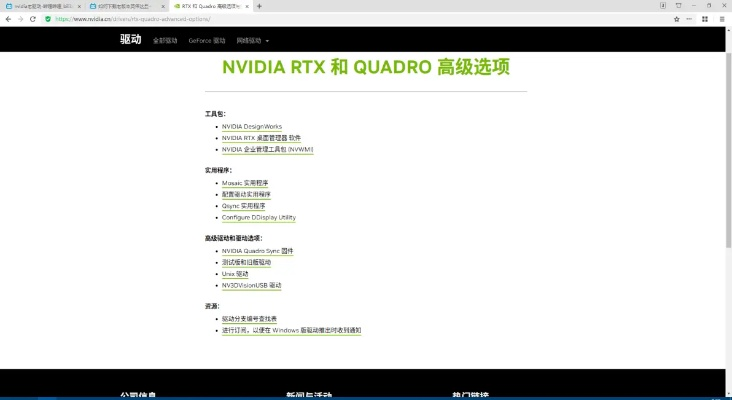Open the Unix 驱动 link
Image resolution: width=732 pixels, height=400 pixels.
pyautogui.click(x=235, y=273)
